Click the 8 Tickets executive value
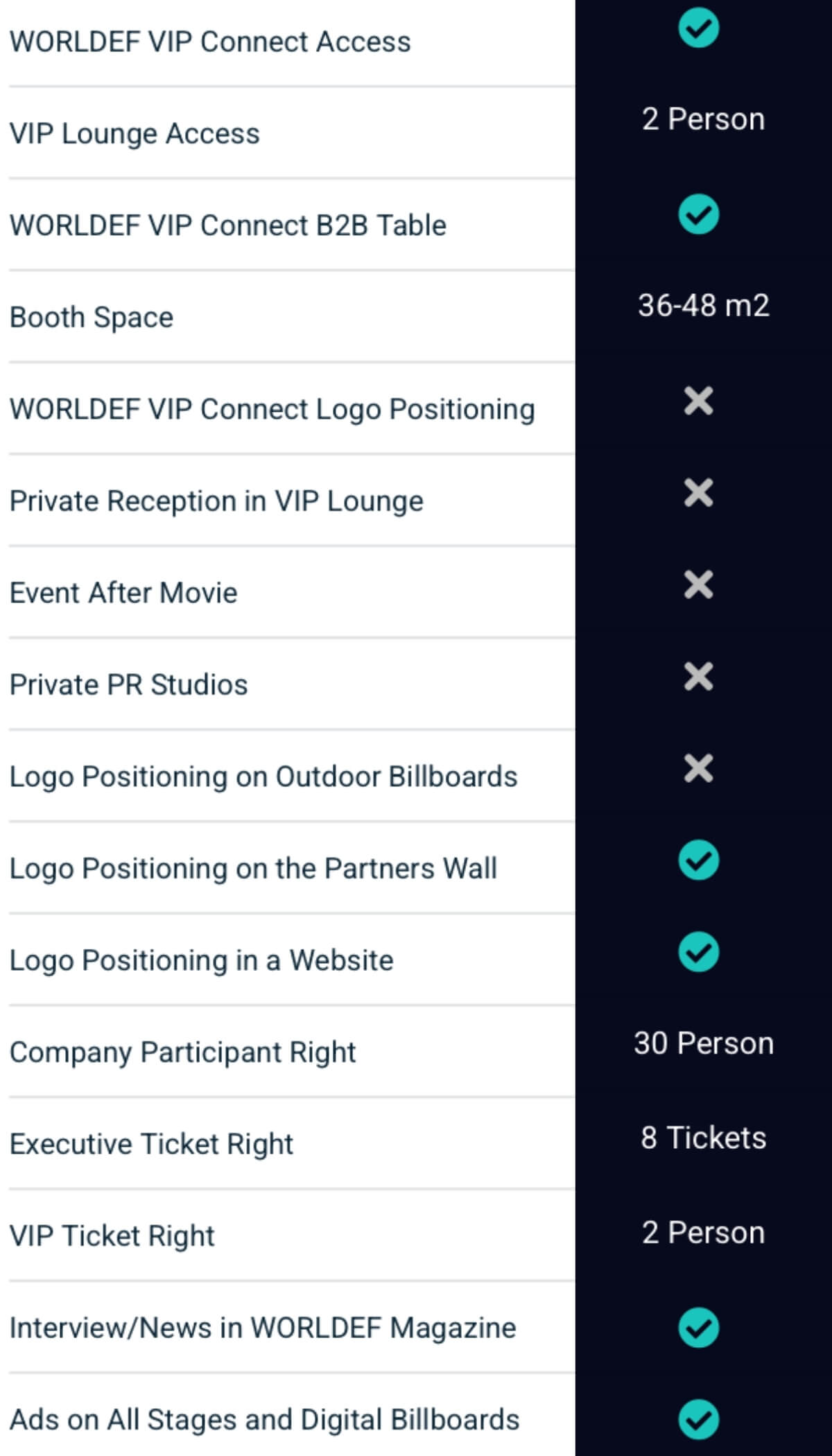The height and width of the screenshot is (1456, 832). pyautogui.click(x=703, y=1138)
